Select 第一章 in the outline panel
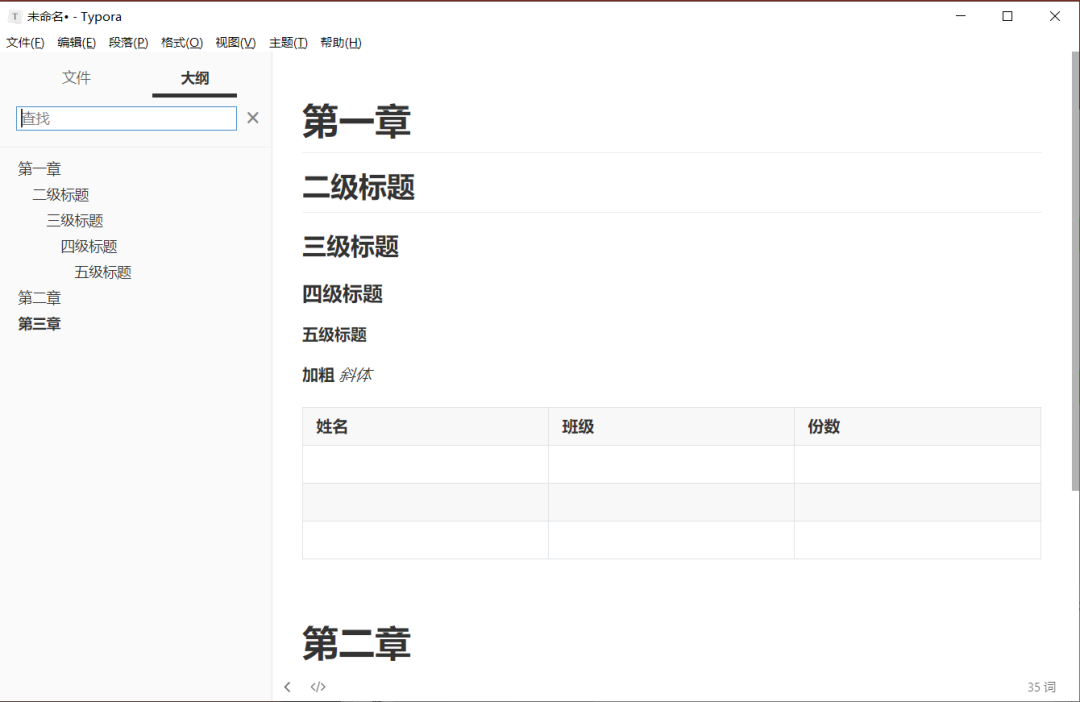Viewport: 1080px width, 702px height. [38, 168]
